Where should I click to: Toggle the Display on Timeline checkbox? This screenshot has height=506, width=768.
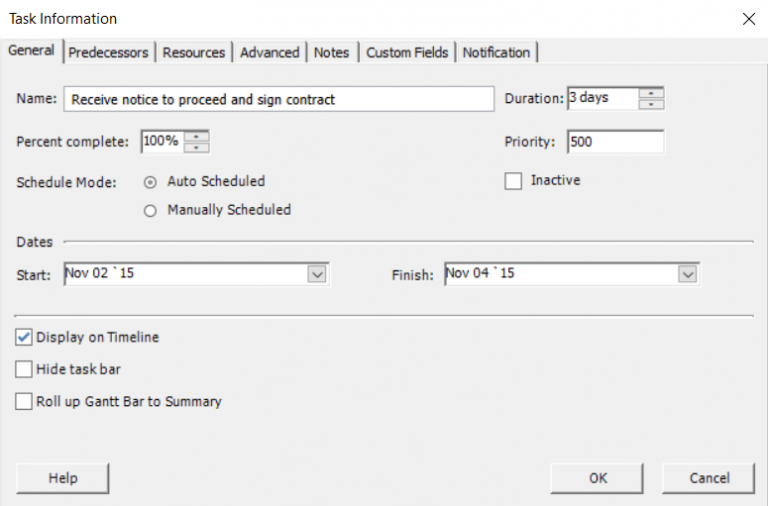tap(25, 338)
